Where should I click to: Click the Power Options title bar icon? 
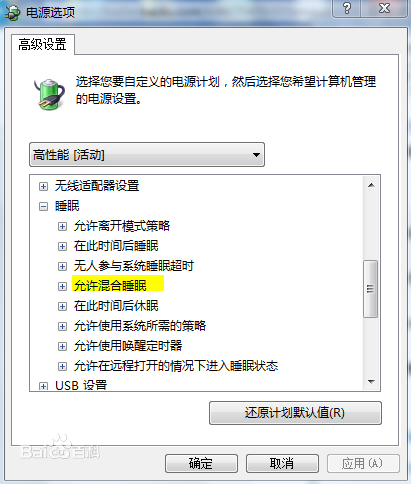pos(13,13)
